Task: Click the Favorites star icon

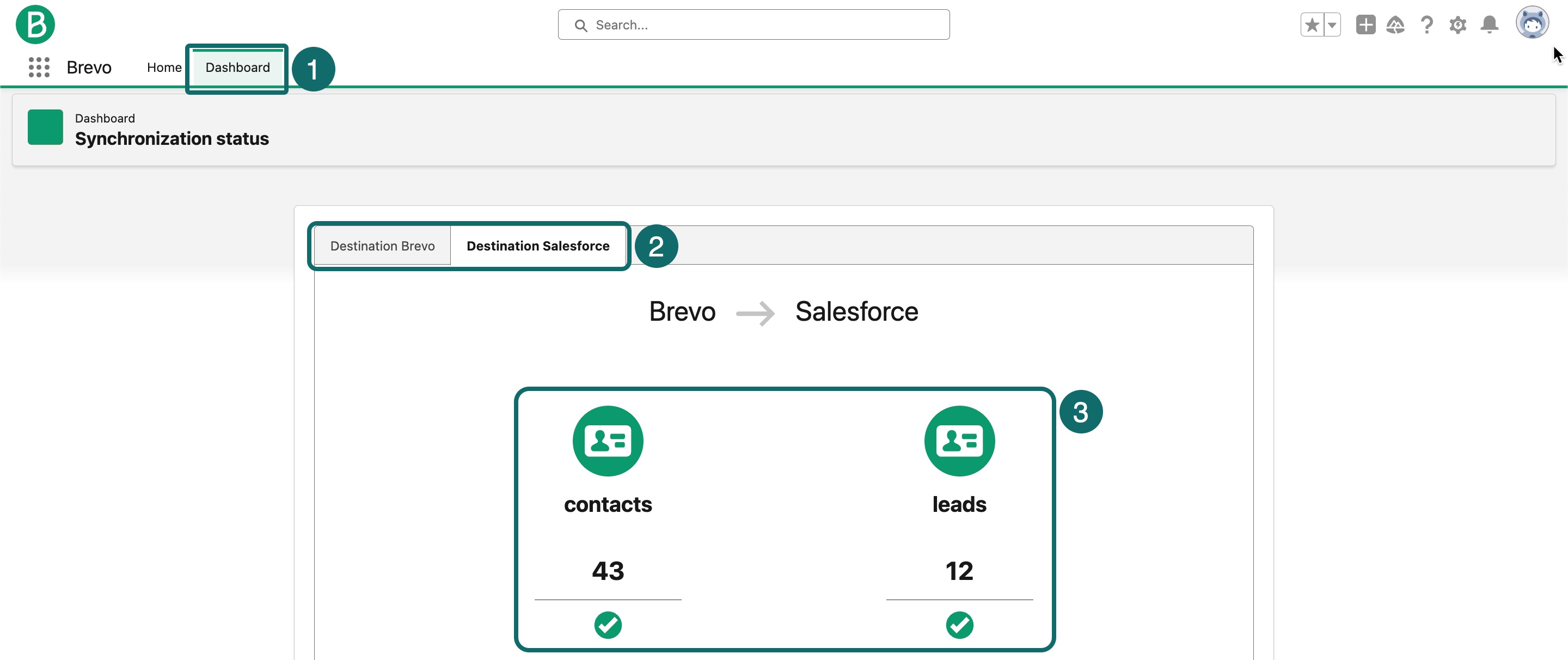Action: pos(1312,25)
